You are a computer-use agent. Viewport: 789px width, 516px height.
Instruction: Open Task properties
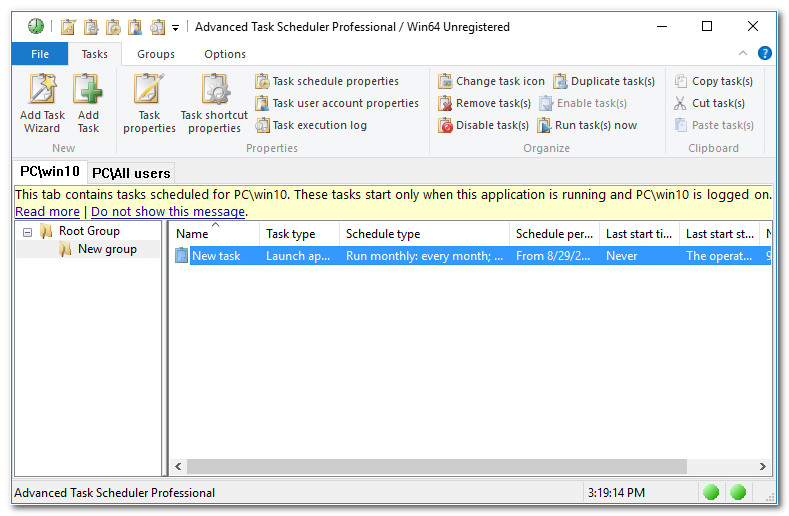tap(149, 104)
